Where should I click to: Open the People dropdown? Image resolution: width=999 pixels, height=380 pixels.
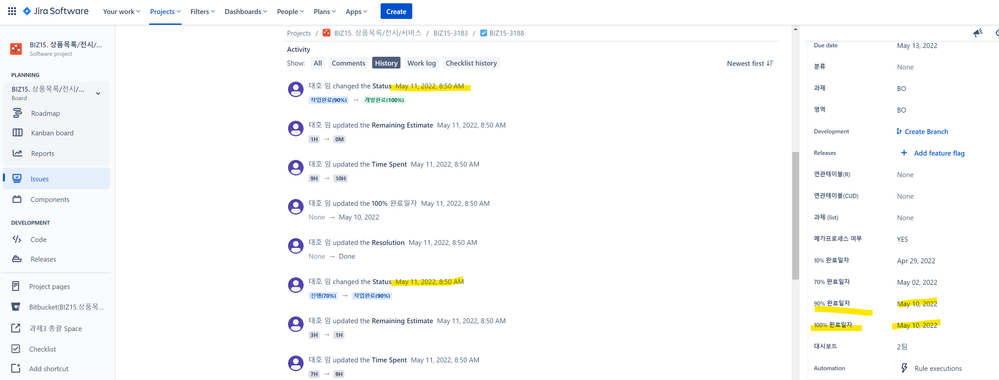(x=290, y=11)
